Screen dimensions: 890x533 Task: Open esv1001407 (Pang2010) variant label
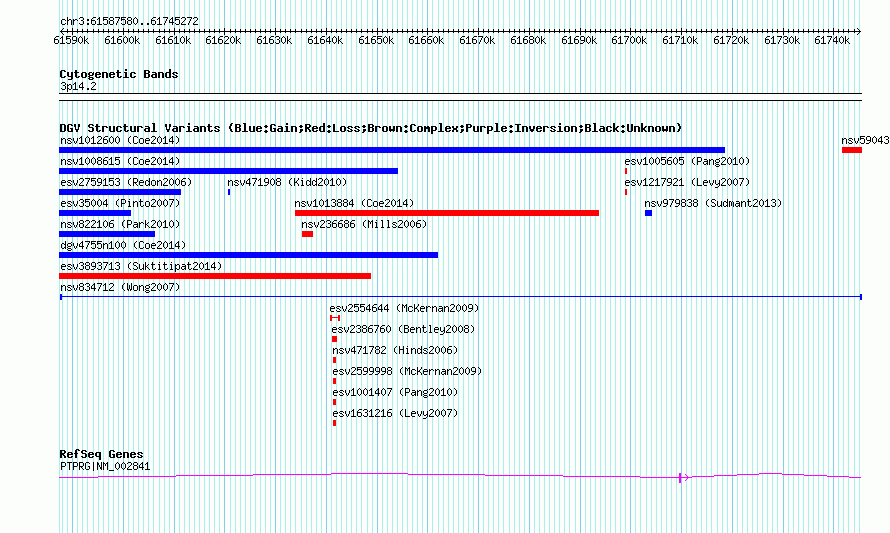coord(395,392)
